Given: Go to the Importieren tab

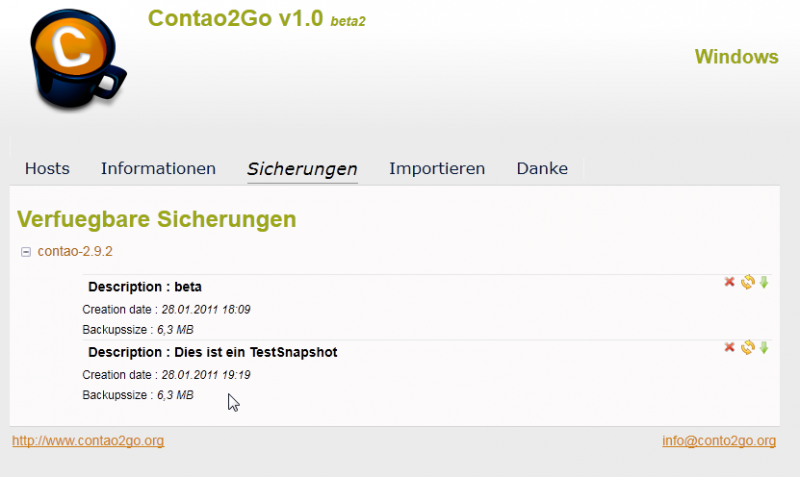Looking at the screenshot, I should point(437,169).
